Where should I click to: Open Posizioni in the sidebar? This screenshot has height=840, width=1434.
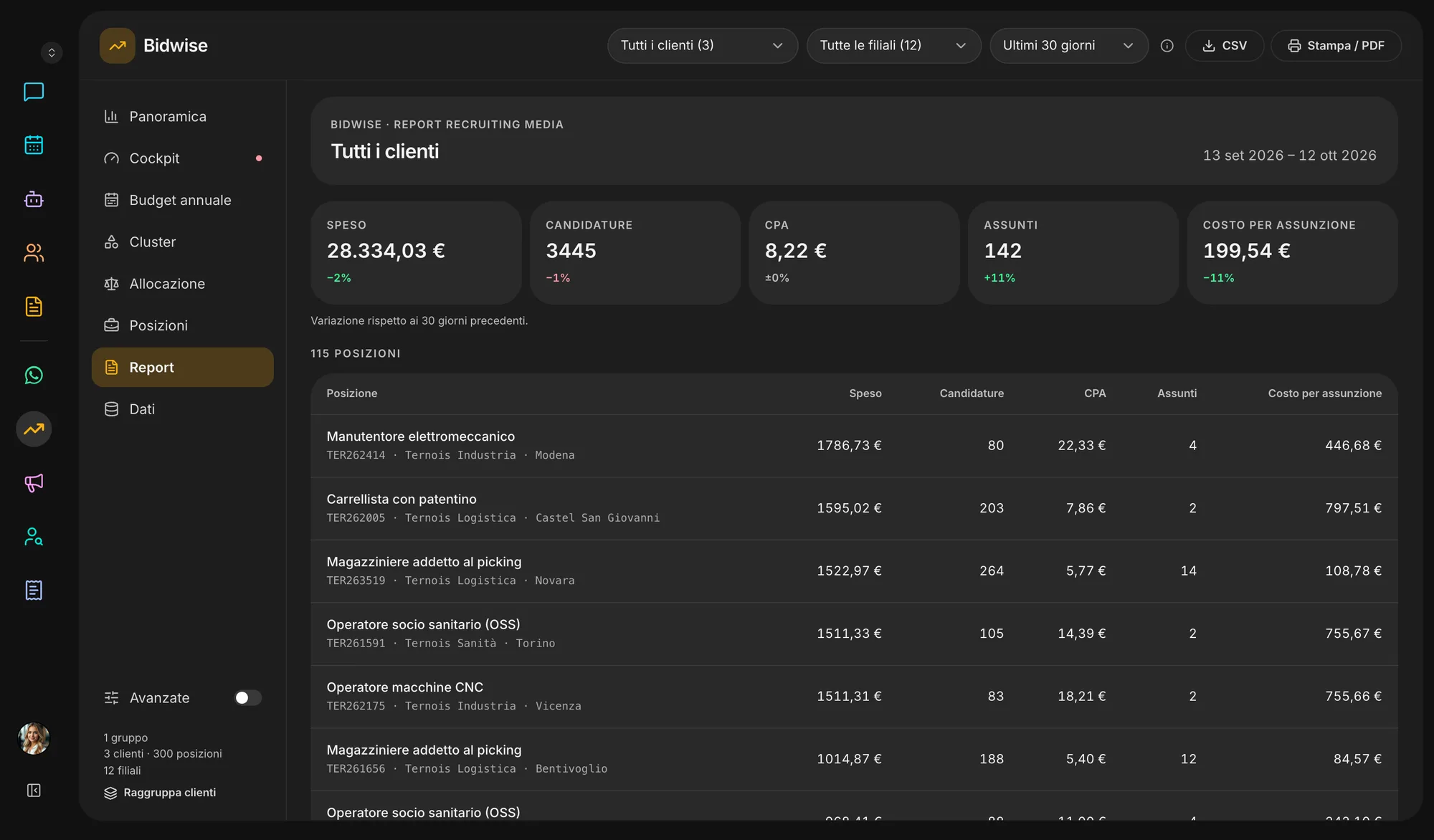183,325
